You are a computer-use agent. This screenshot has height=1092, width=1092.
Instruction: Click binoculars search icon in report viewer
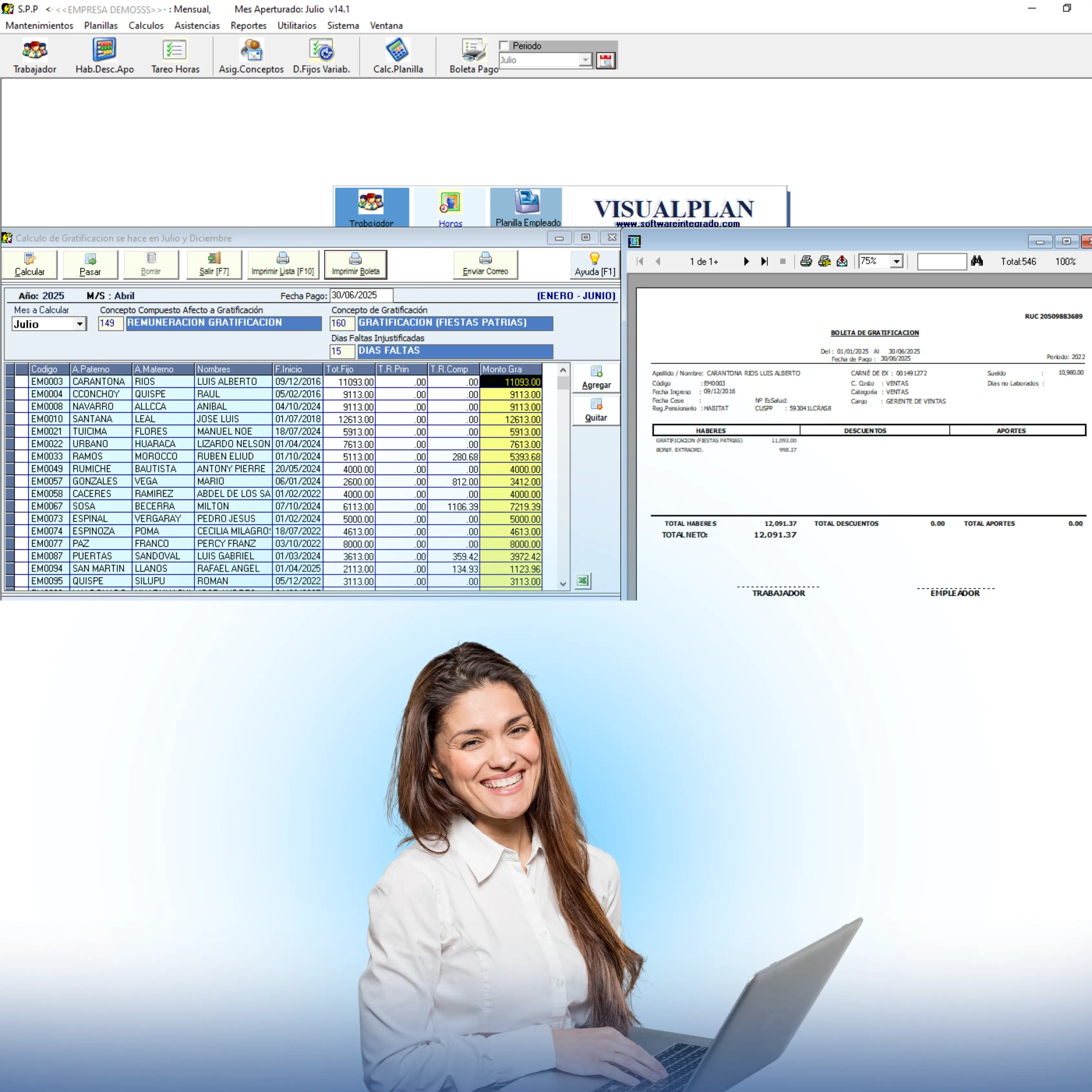(977, 261)
